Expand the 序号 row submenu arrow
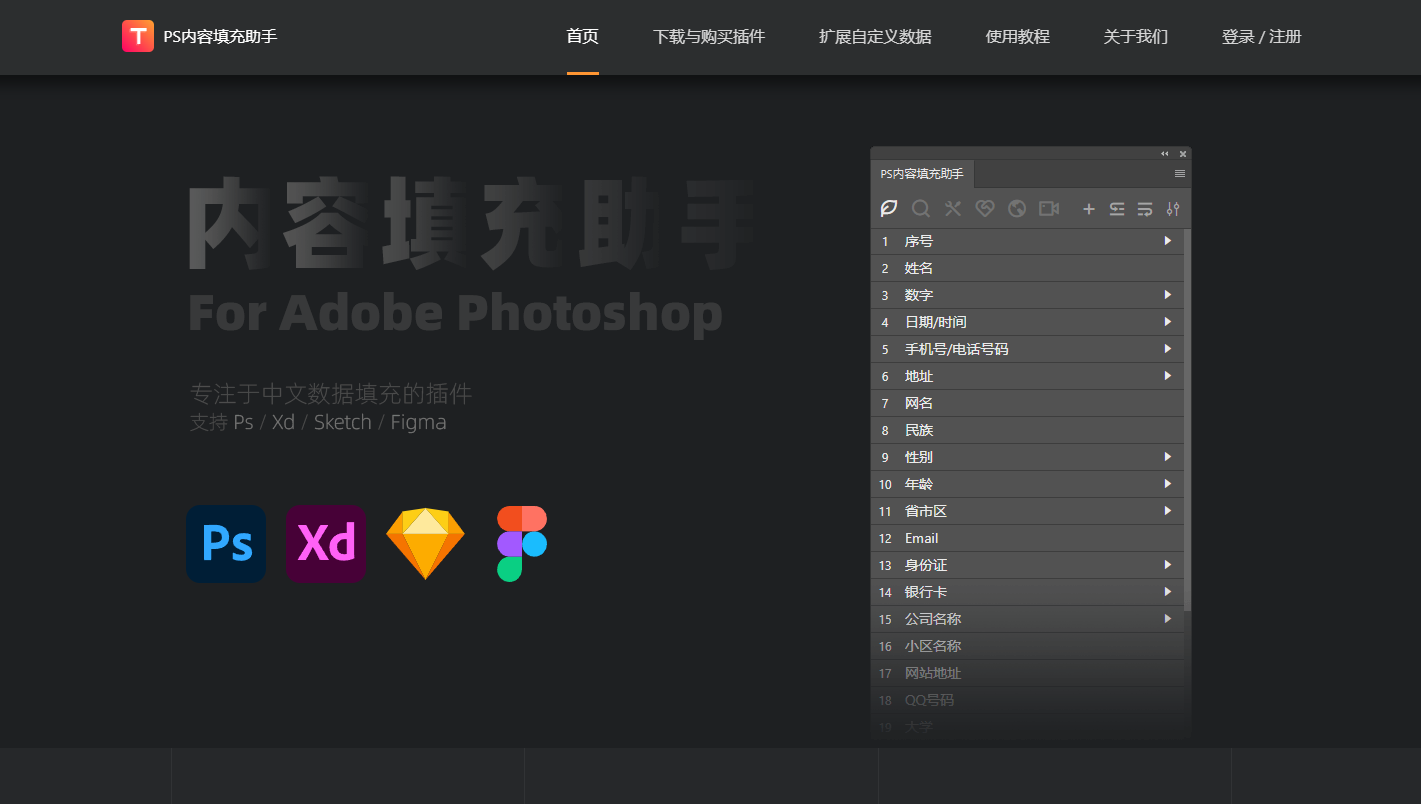 click(x=1167, y=241)
